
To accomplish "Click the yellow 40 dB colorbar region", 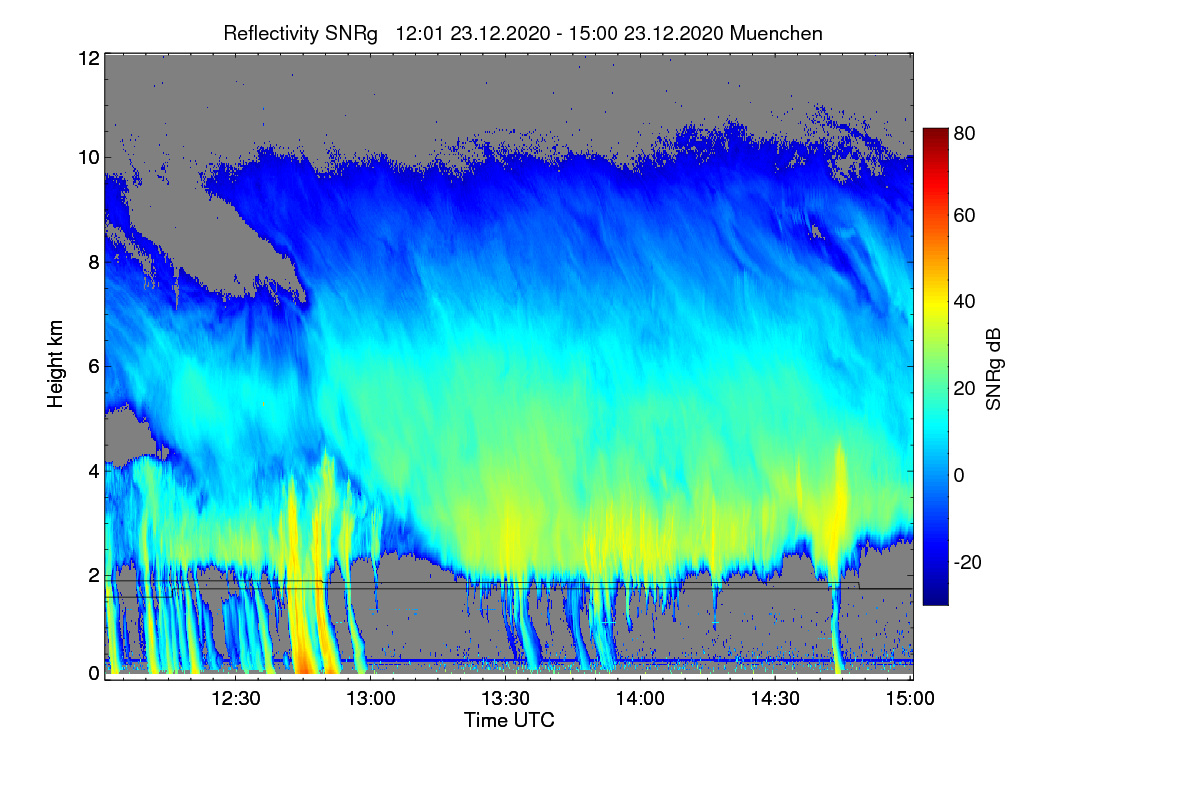I will coord(934,302).
